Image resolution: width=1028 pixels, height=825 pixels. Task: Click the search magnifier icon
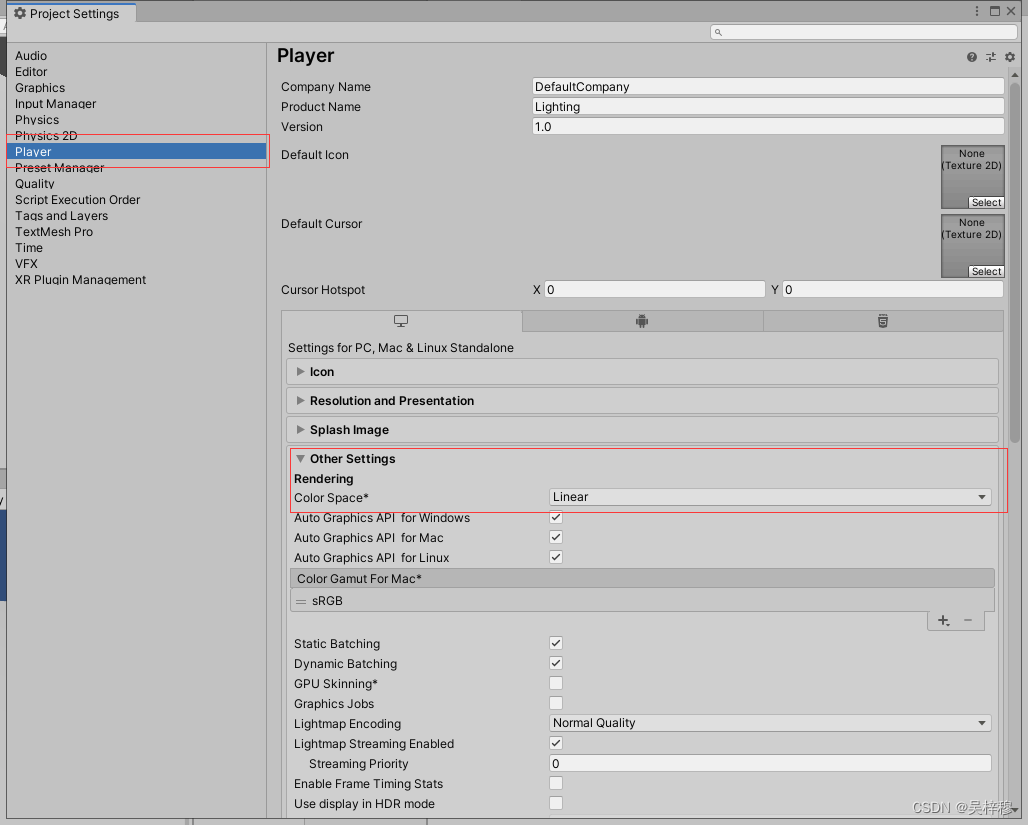tap(719, 32)
